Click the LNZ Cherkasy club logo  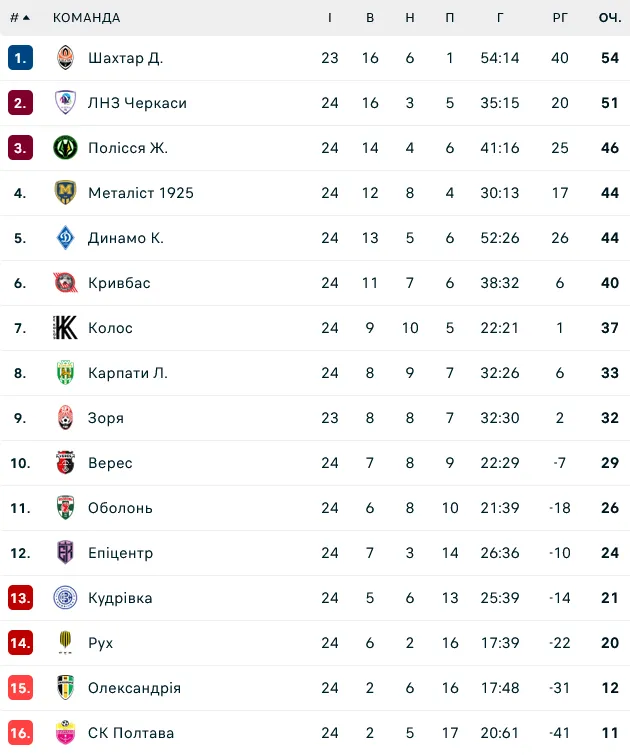(x=65, y=103)
